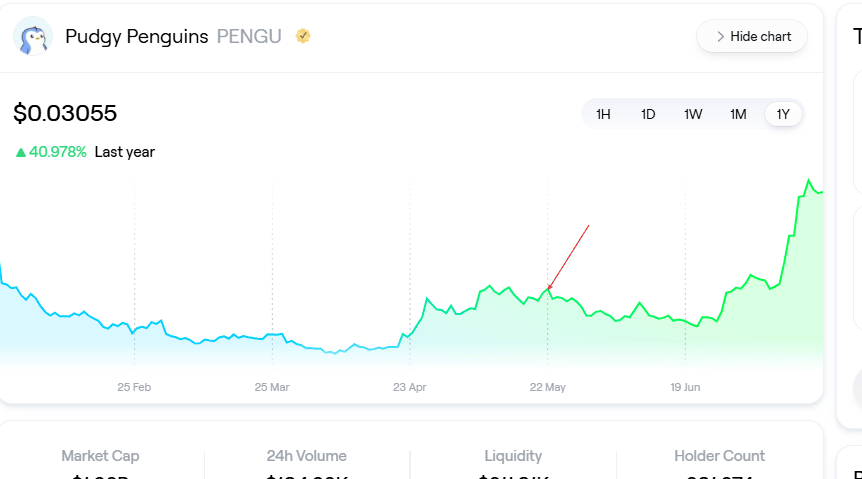The width and height of the screenshot is (862, 479).
Task: Click the 40.978% change percentage
Action: click(x=58, y=152)
